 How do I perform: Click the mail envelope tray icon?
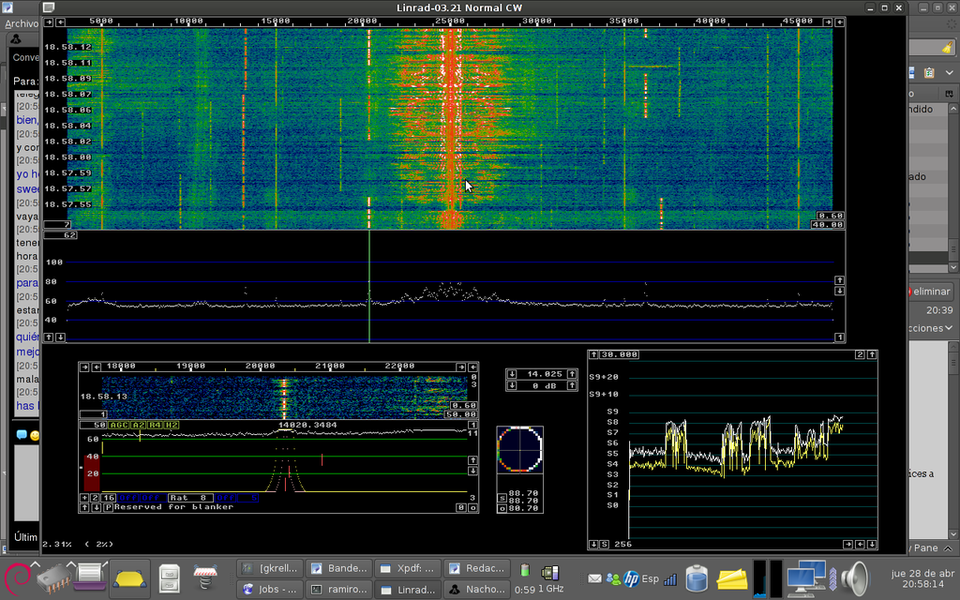[x=595, y=578]
